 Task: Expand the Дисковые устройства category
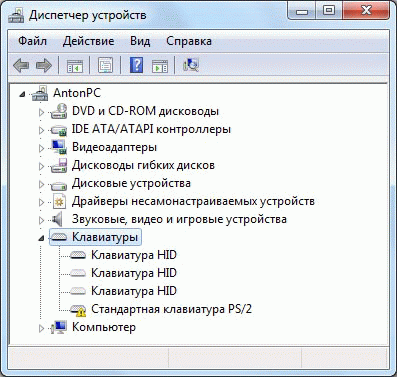click(41, 184)
